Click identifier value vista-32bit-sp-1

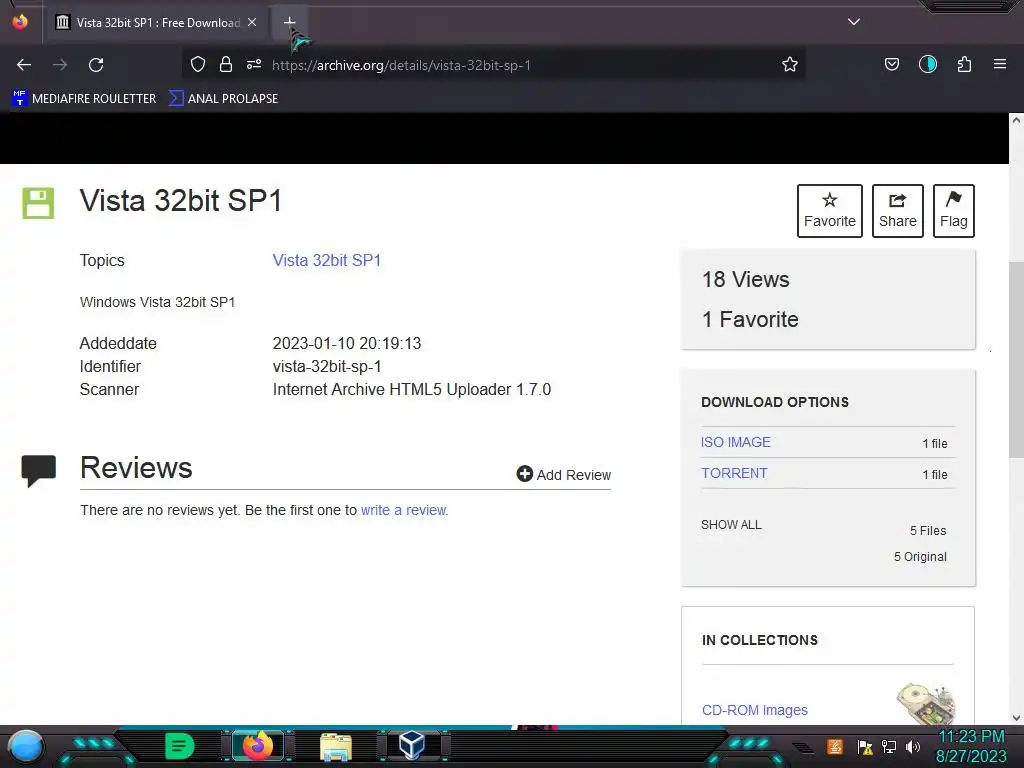(x=327, y=366)
